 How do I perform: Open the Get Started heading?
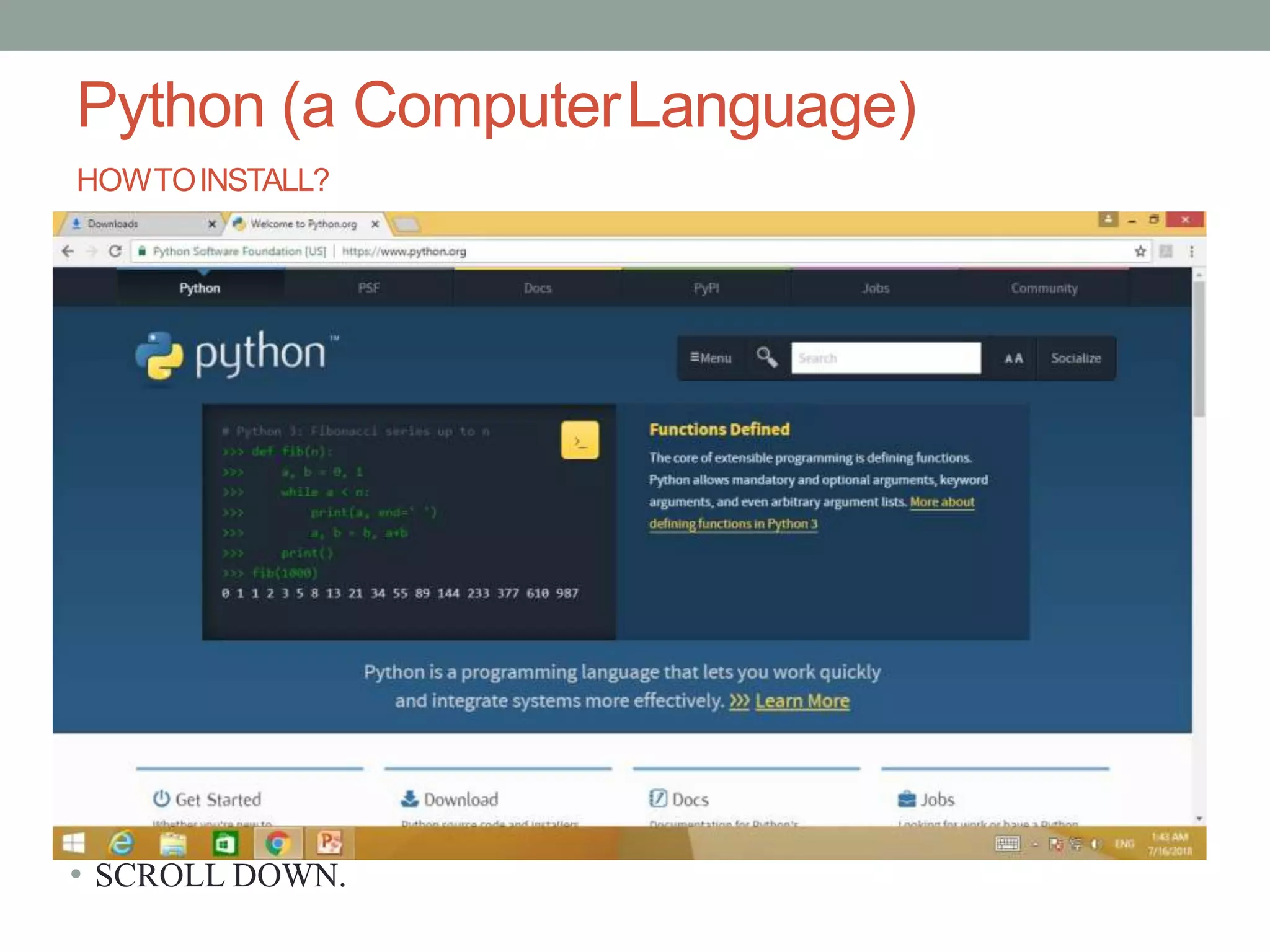218,799
